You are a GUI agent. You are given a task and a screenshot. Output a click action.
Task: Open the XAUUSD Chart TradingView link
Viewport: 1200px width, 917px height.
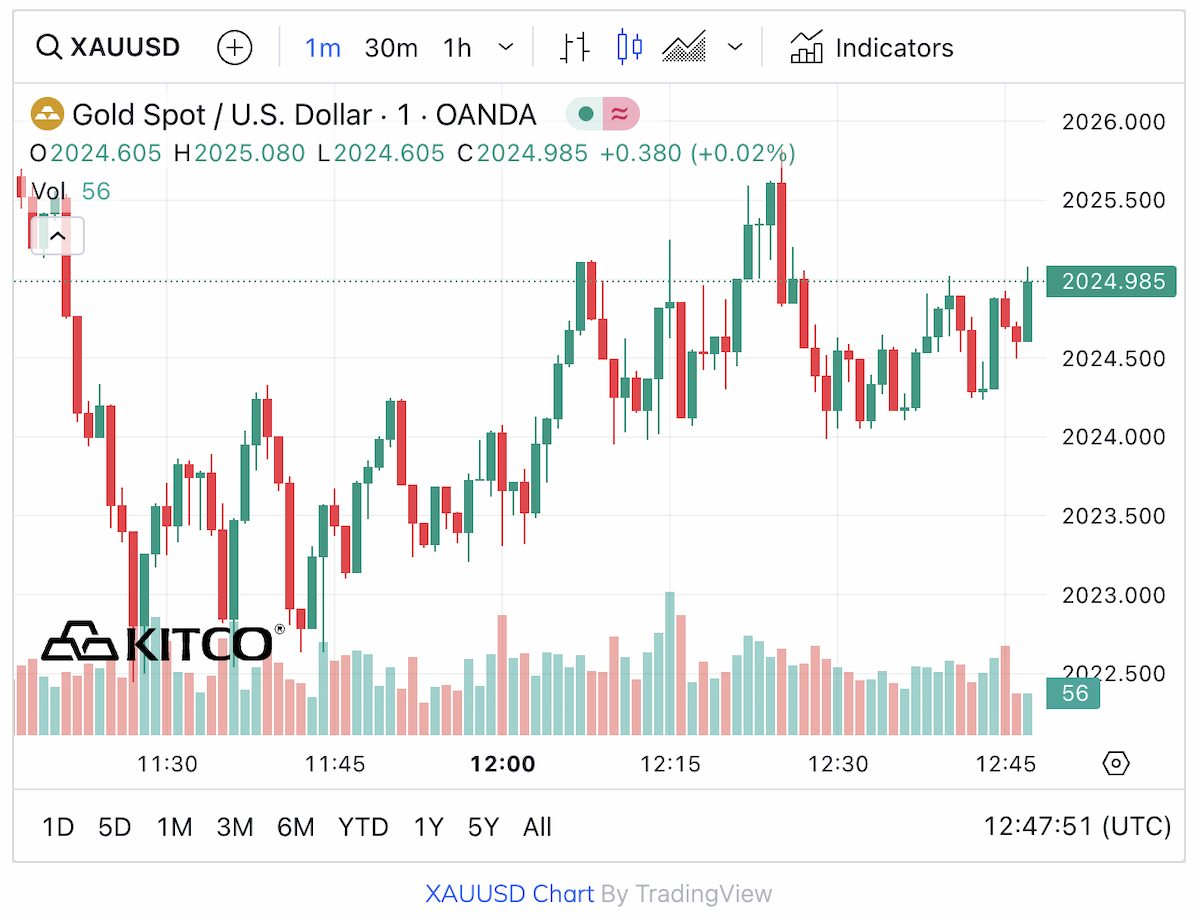[x=510, y=894]
